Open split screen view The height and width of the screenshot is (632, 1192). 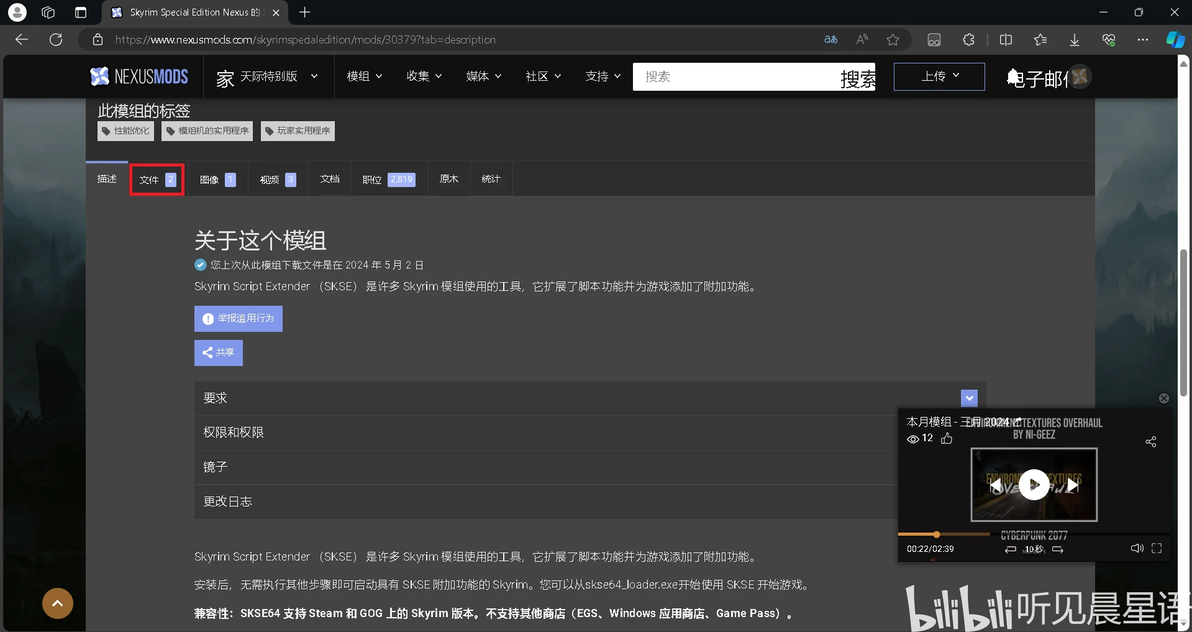1005,40
